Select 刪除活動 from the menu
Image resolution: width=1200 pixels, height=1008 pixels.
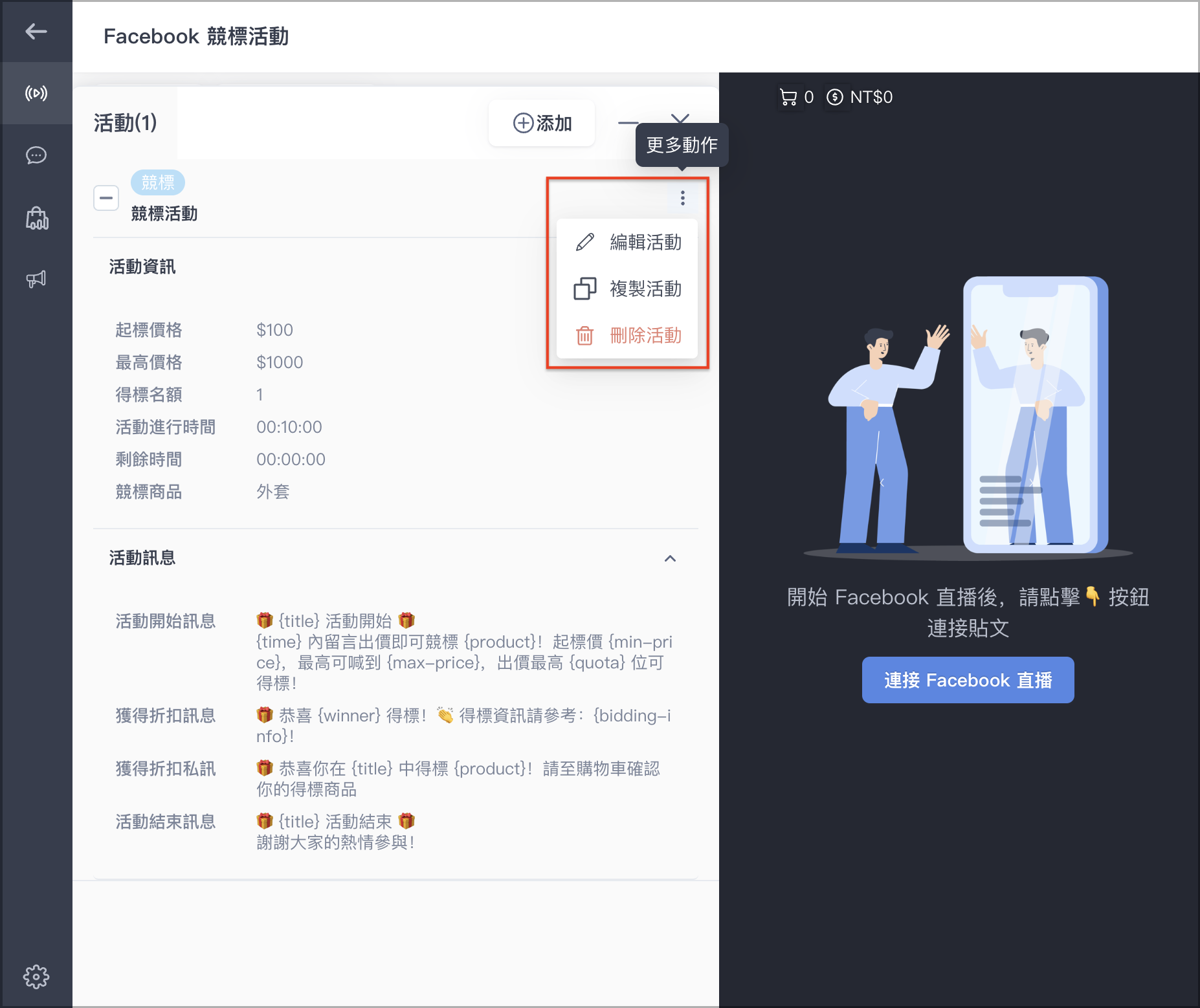tap(627, 335)
